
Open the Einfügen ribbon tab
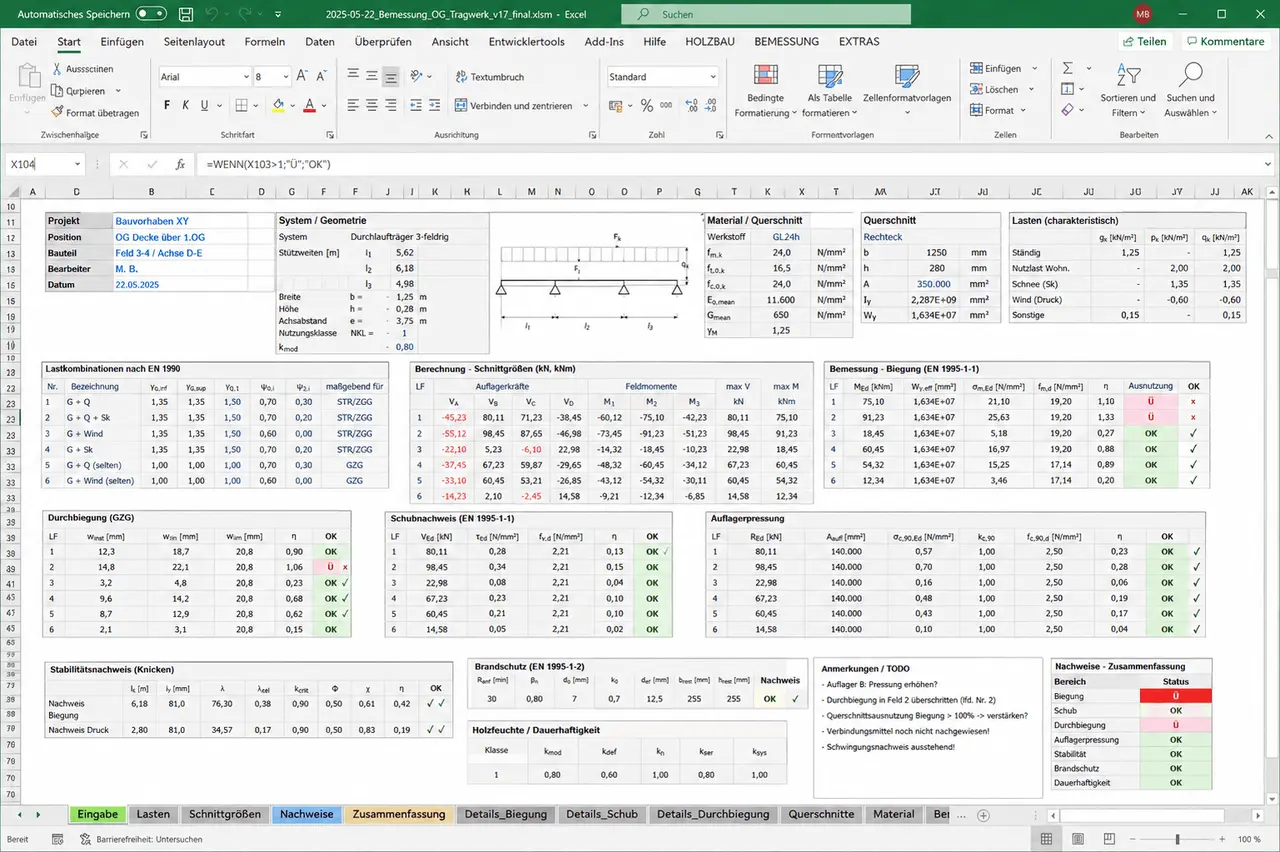(x=122, y=42)
